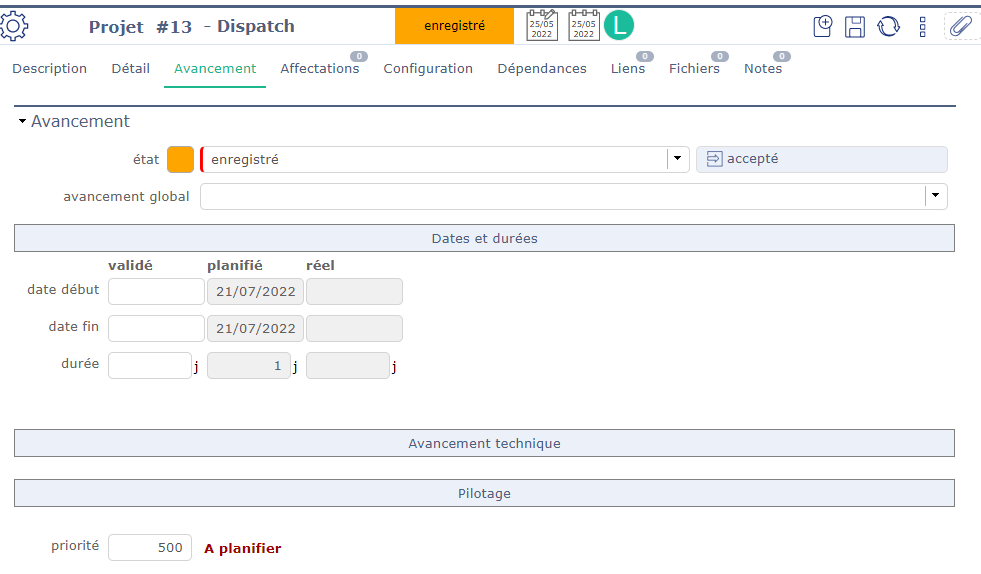Click the paperclip attachment icon

pos(960,26)
